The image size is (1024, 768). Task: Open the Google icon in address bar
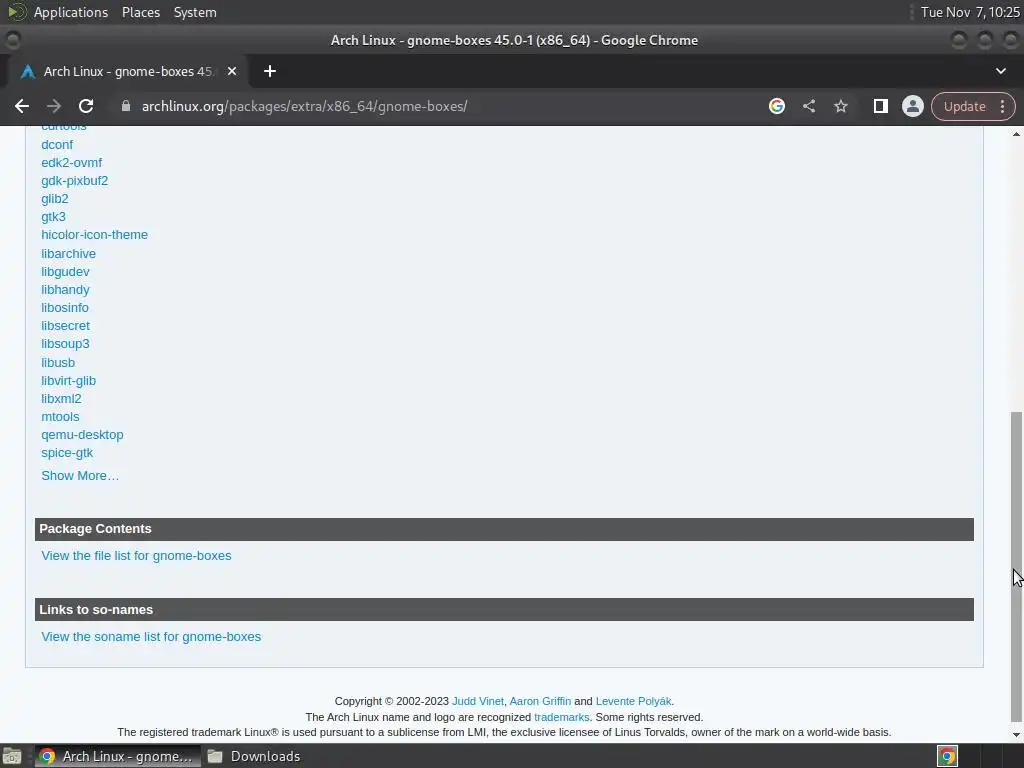(776, 106)
